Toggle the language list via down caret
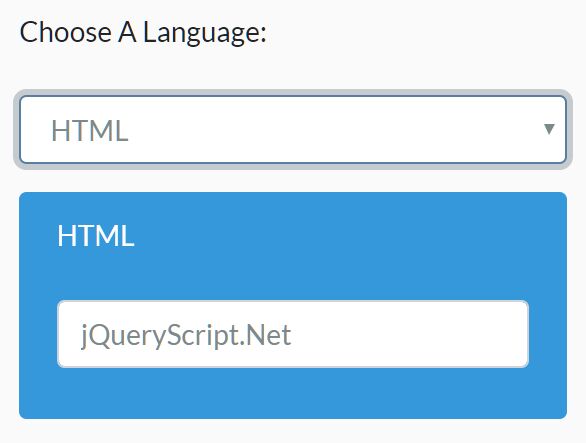The image size is (586, 443). [x=549, y=129]
